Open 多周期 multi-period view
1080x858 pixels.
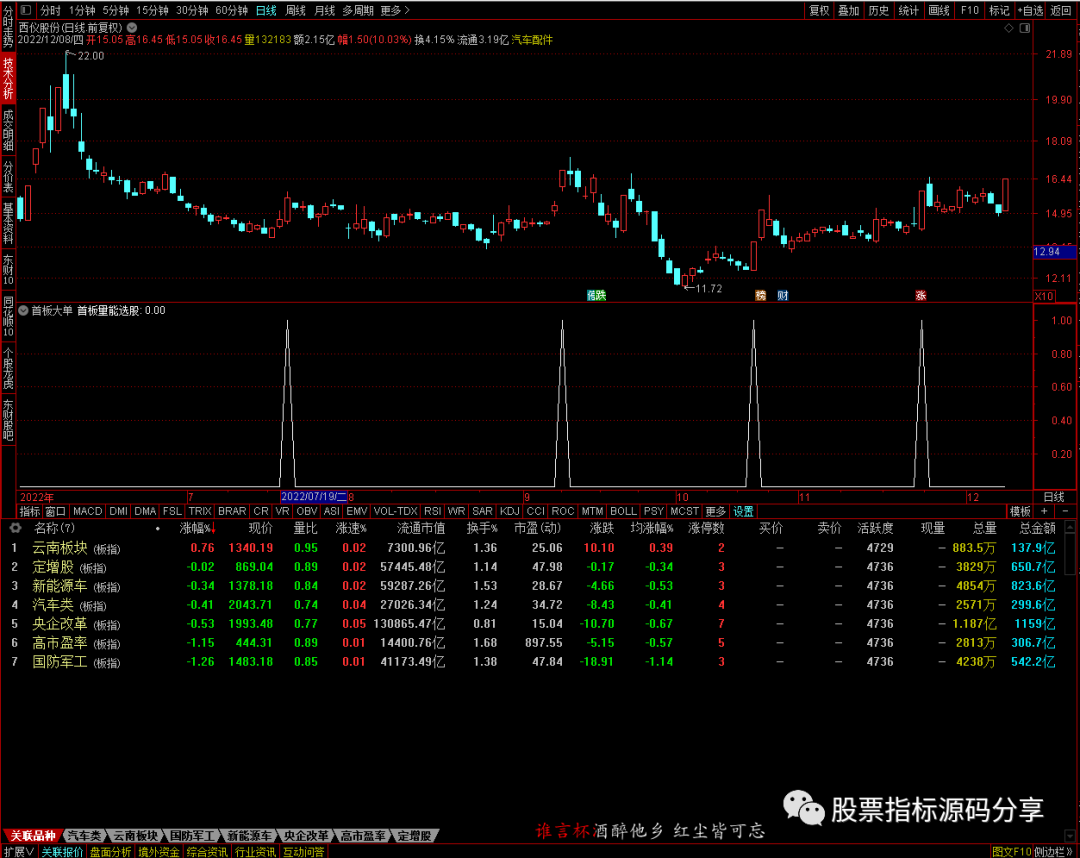coord(358,10)
